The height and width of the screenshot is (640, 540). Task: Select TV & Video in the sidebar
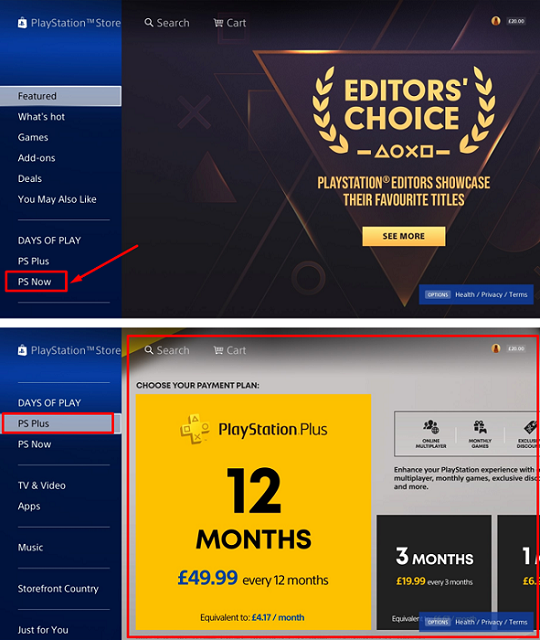(42, 485)
